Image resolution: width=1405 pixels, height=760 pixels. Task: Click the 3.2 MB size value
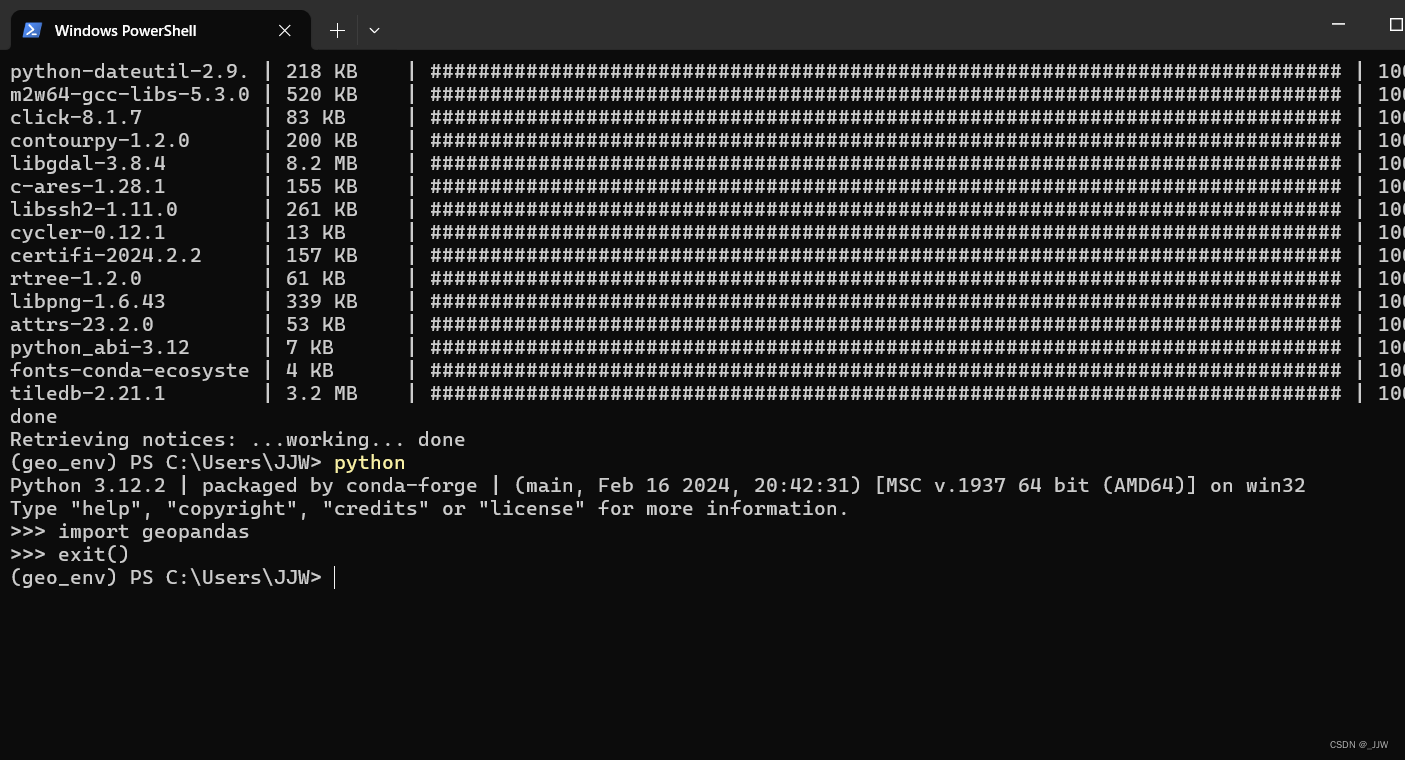[x=322, y=393]
